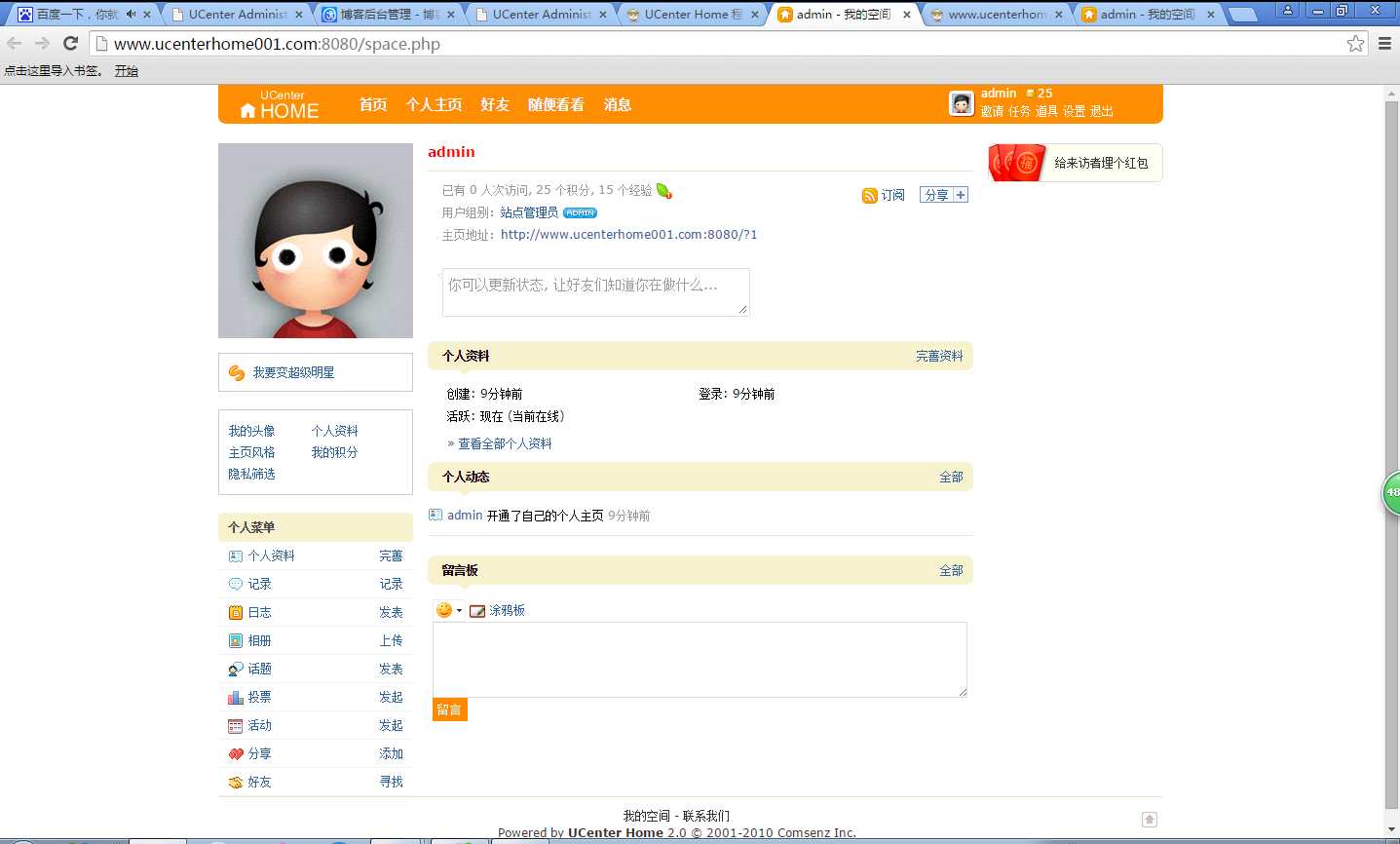Image resolution: width=1400 pixels, height=844 pixels.
Task: Click the bookmark star in address bar
Action: [x=1355, y=43]
